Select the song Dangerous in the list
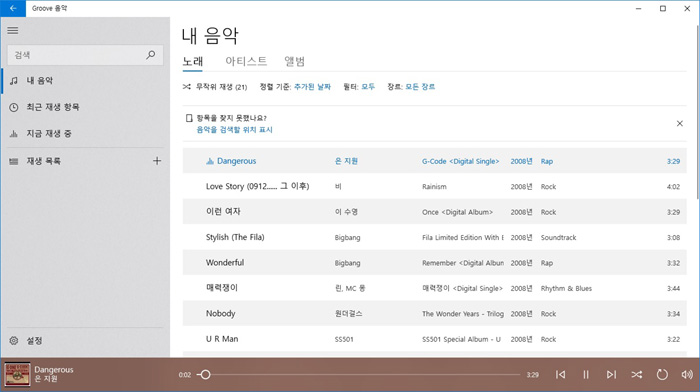This screenshot has height=392, width=700. pos(434,161)
